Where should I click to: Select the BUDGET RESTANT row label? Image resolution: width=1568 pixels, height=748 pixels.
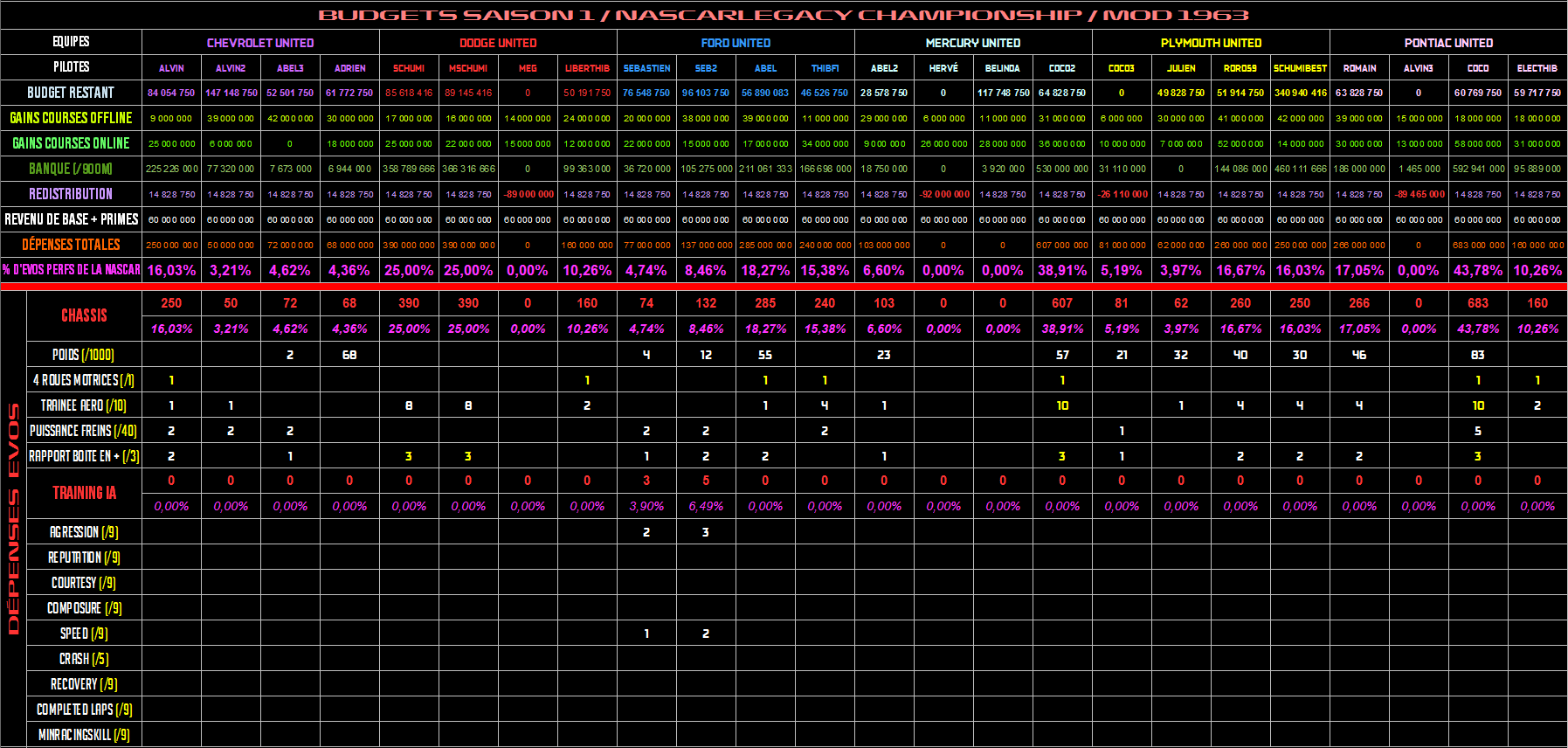click(71, 93)
